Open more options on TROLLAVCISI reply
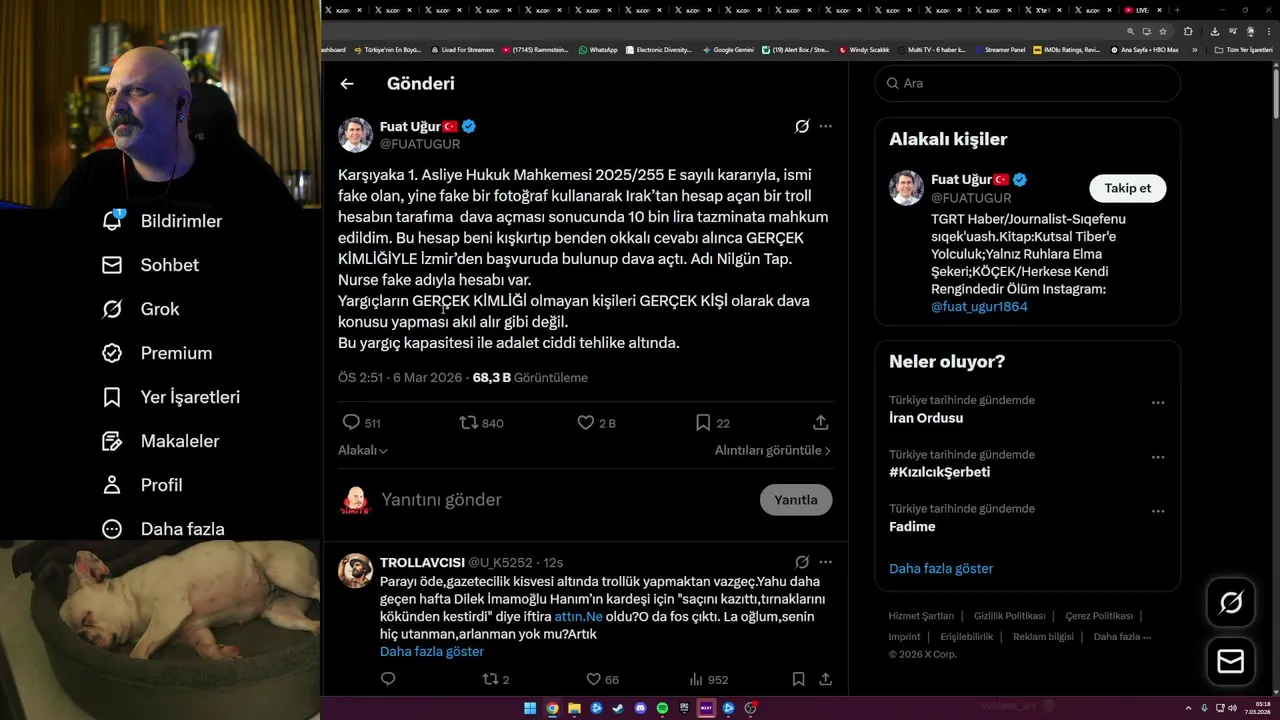1280x720 pixels. pos(825,562)
